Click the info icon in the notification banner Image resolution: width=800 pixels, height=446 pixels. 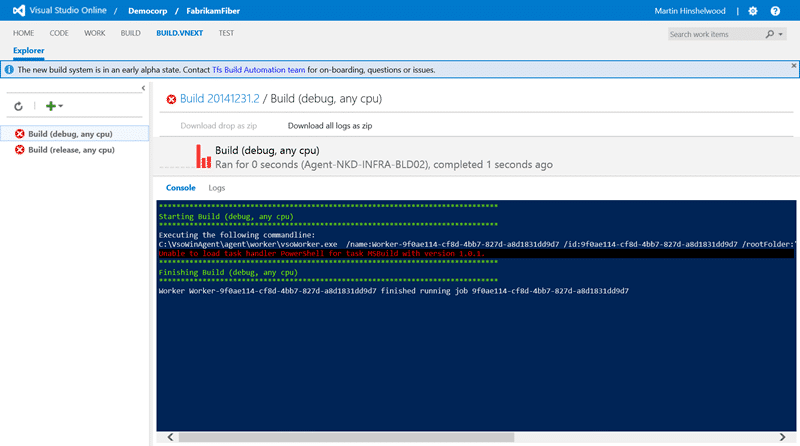click(x=9, y=69)
